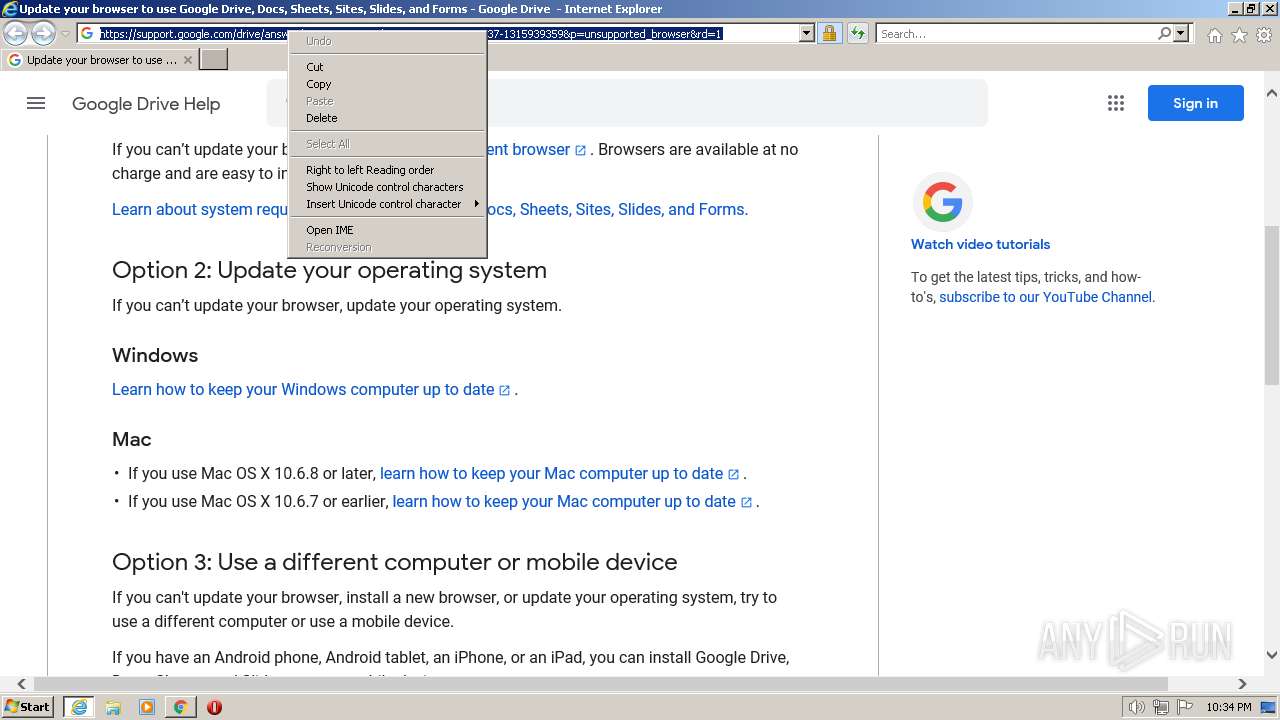The width and height of the screenshot is (1280, 720).
Task: Select the Update your browser tab
Action: coord(98,60)
